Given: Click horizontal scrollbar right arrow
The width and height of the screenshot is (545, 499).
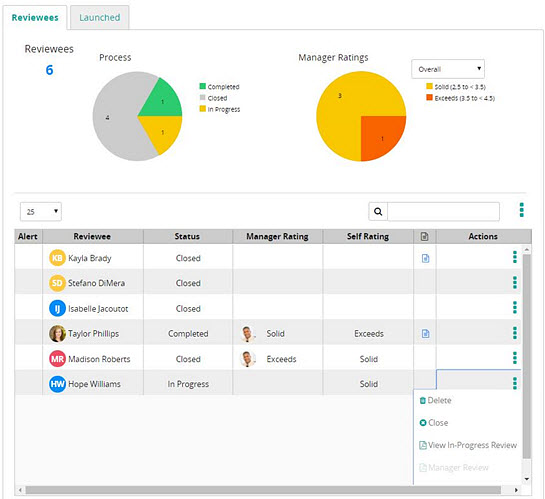Looking at the screenshot, I should [x=516, y=490].
